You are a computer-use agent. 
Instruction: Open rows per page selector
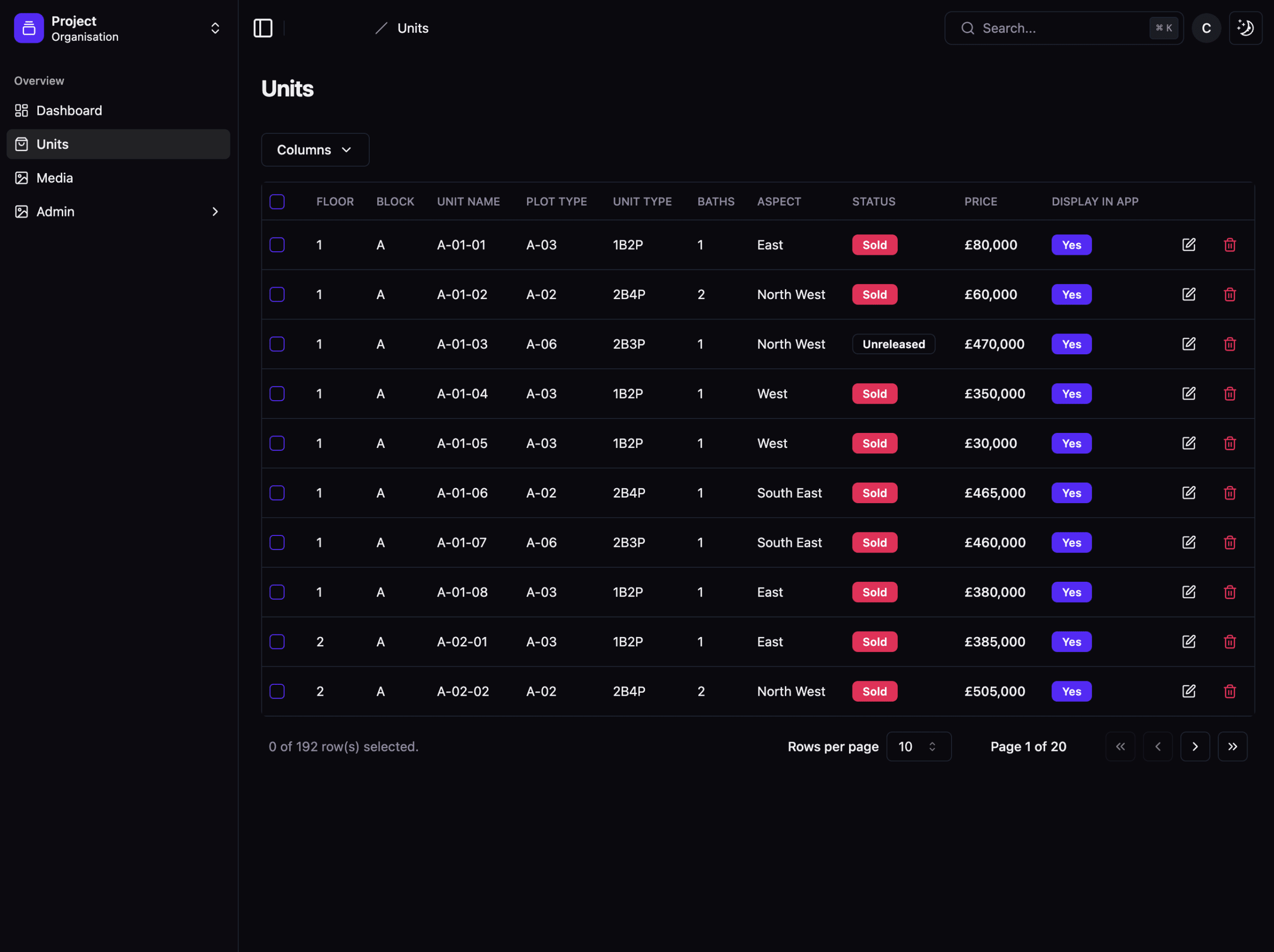918,746
